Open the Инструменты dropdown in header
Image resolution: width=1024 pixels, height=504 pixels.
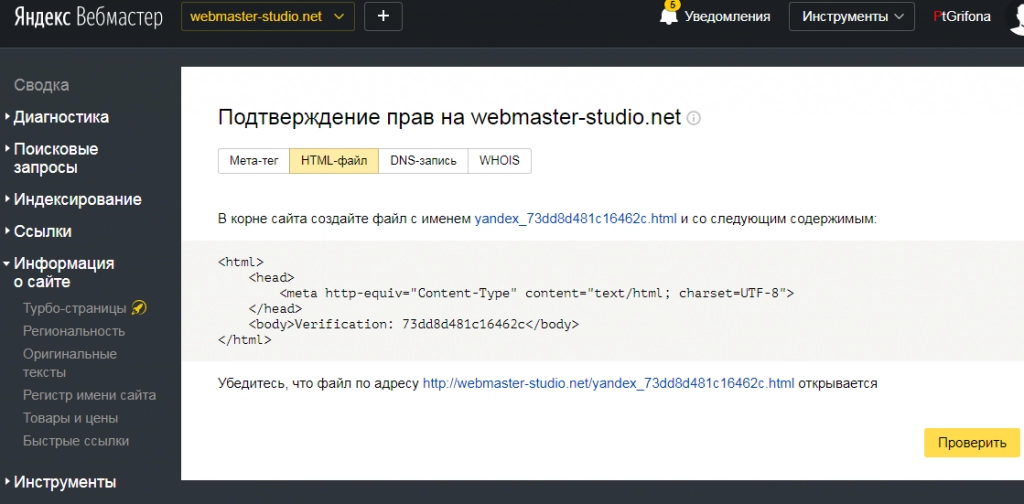851,17
